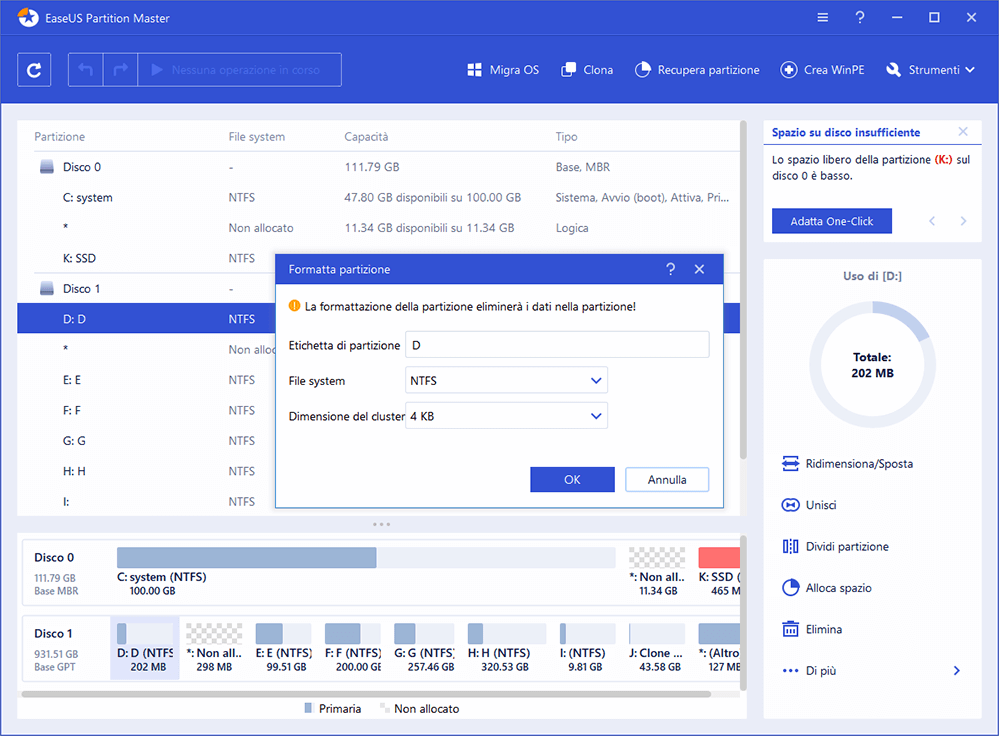The height and width of the screenshot is (737, 1000).
Task: Click the refresh icon in toolbar
Action: pyautogui.click(x=34, y=69)
